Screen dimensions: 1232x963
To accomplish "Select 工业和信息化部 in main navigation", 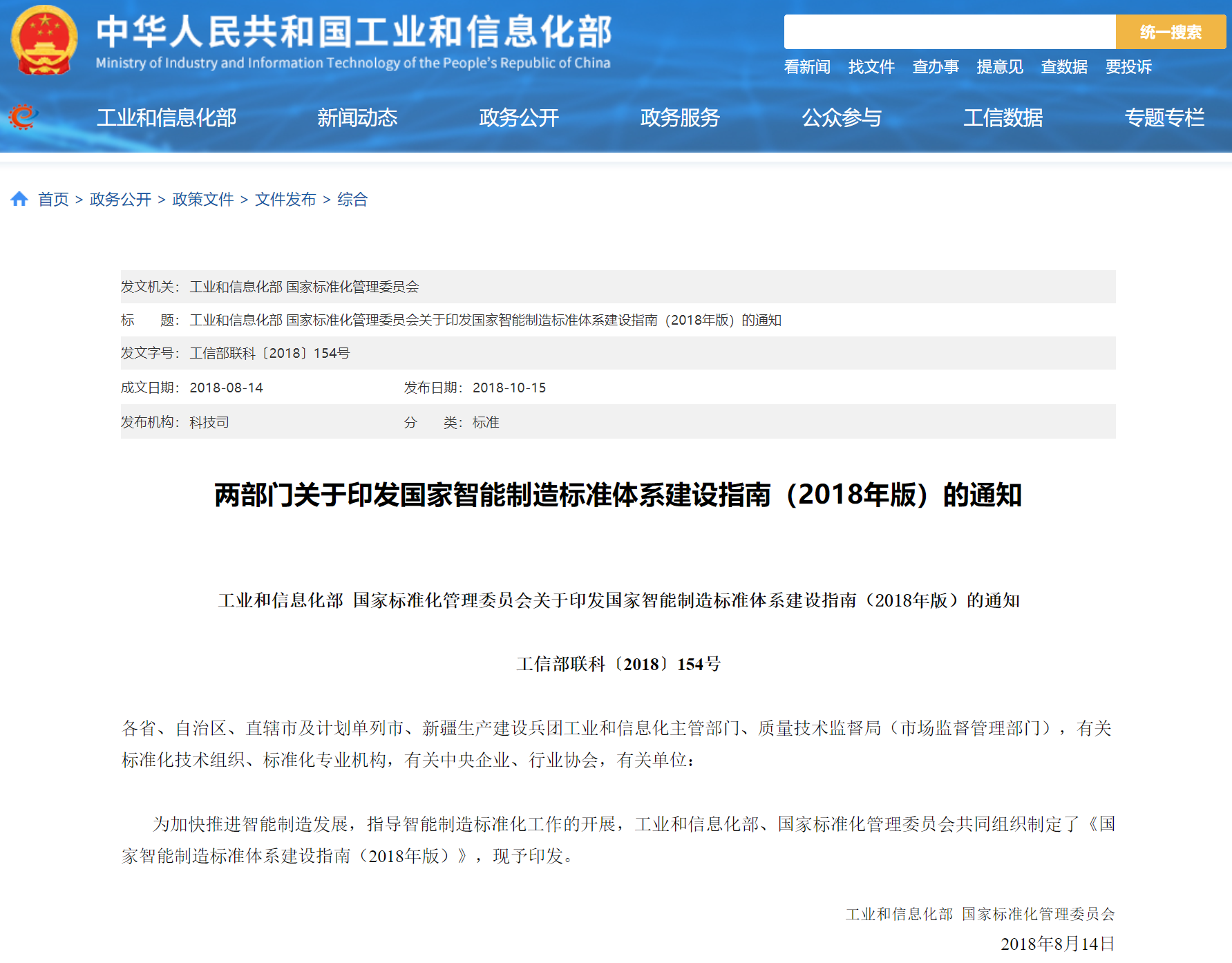I will click(167, 117).
